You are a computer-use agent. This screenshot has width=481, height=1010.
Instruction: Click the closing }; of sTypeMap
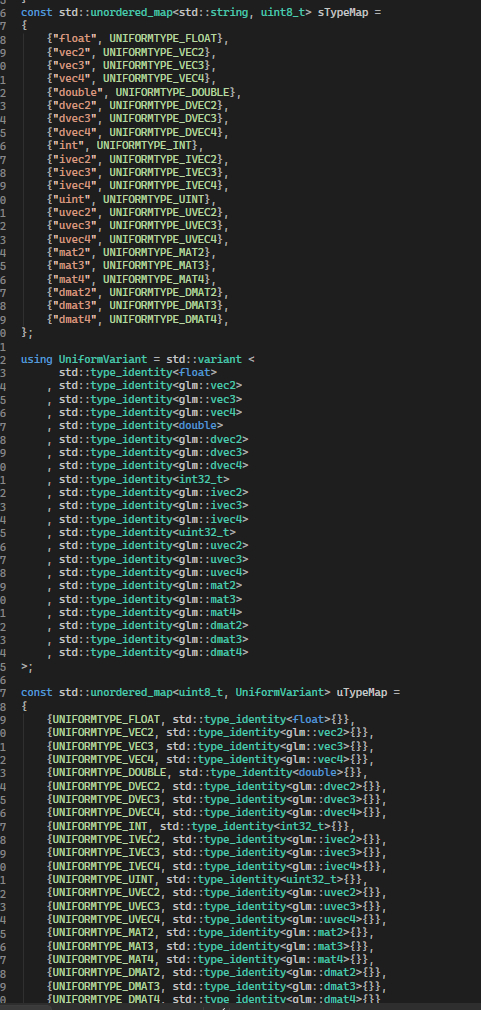(27, 332)
